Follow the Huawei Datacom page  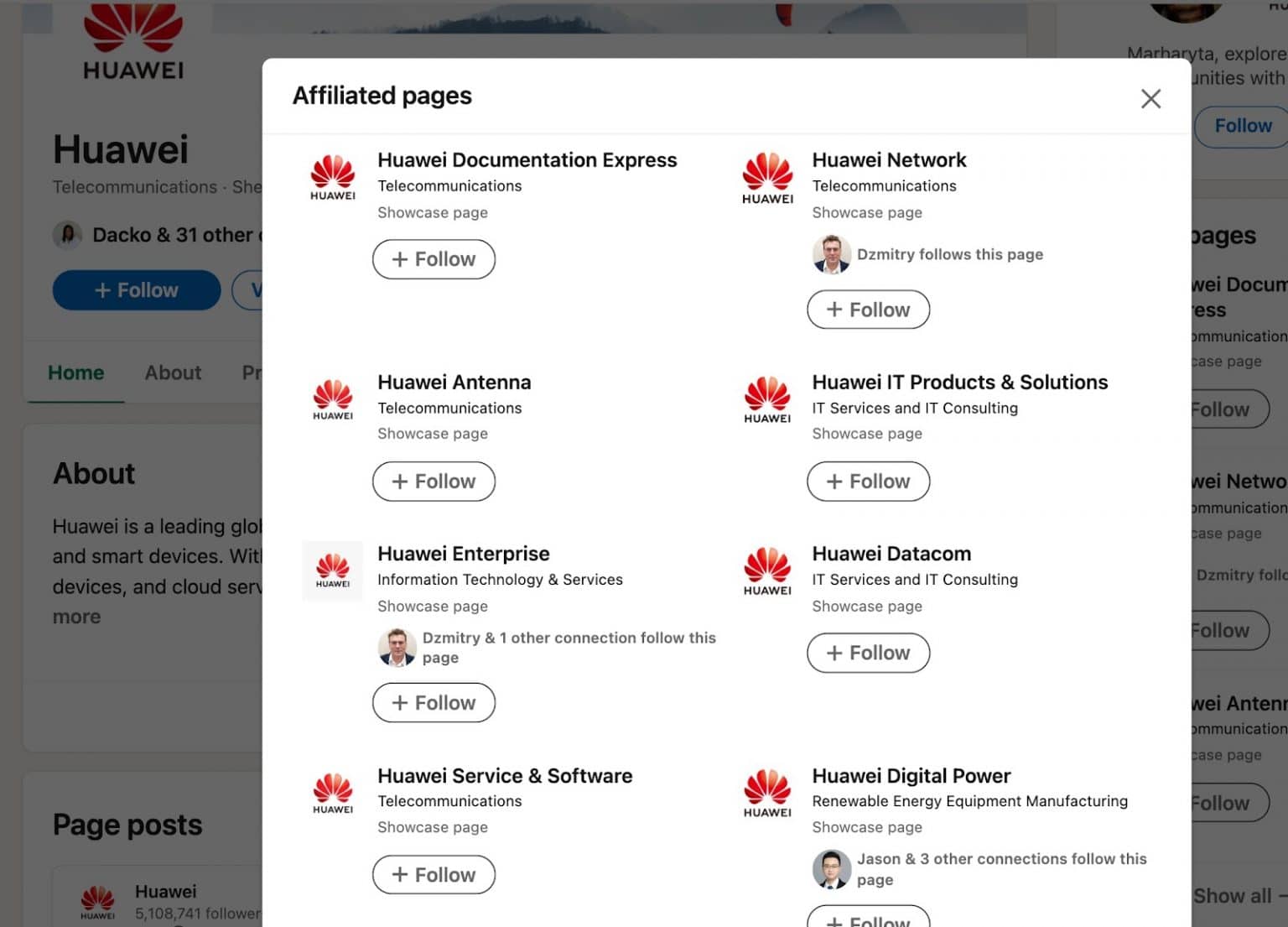[868, 653]
